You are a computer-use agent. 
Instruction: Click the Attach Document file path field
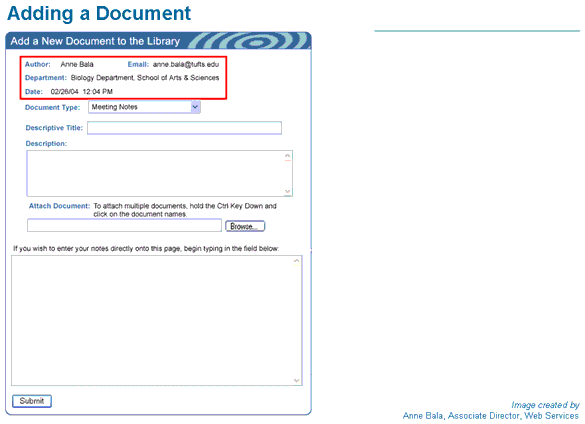(124, 225)
